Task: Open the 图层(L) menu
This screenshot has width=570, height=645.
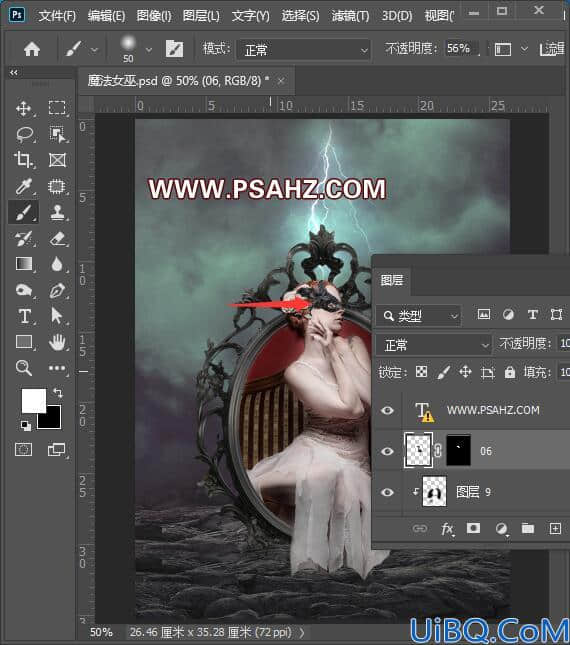Action: click(x=201, y=16)
